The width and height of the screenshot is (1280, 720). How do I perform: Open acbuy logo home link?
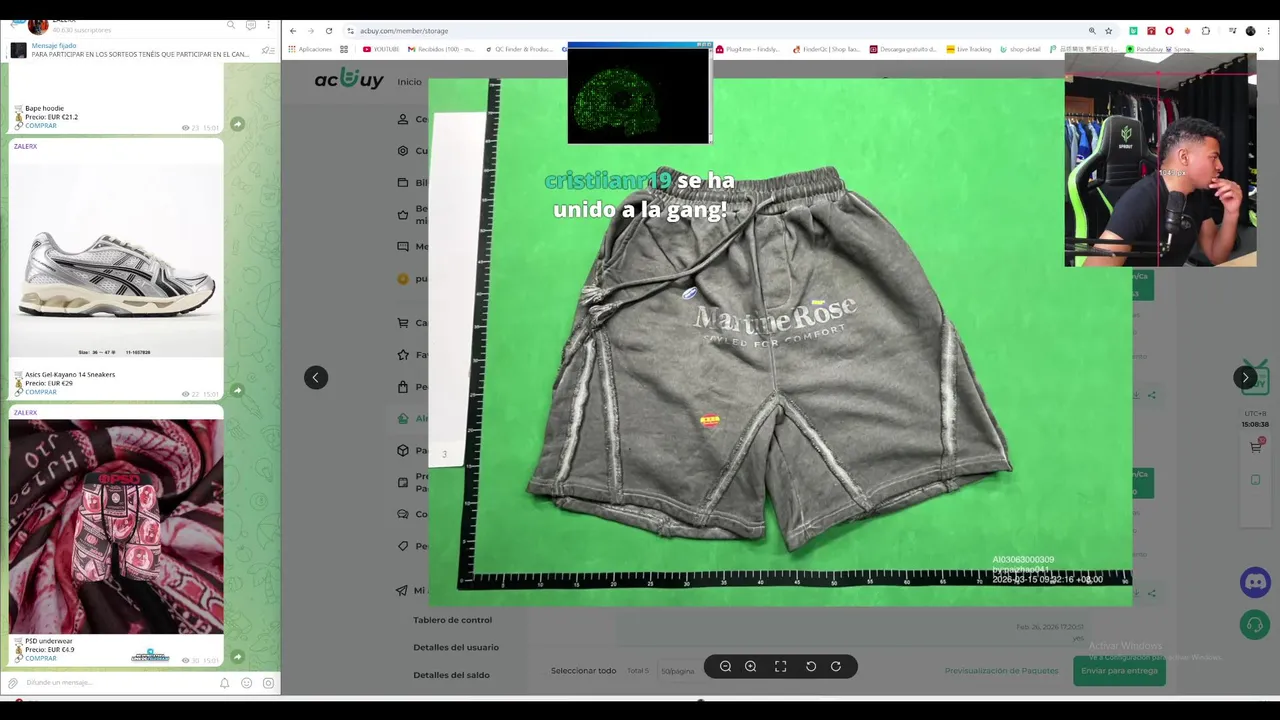[349, 80]
